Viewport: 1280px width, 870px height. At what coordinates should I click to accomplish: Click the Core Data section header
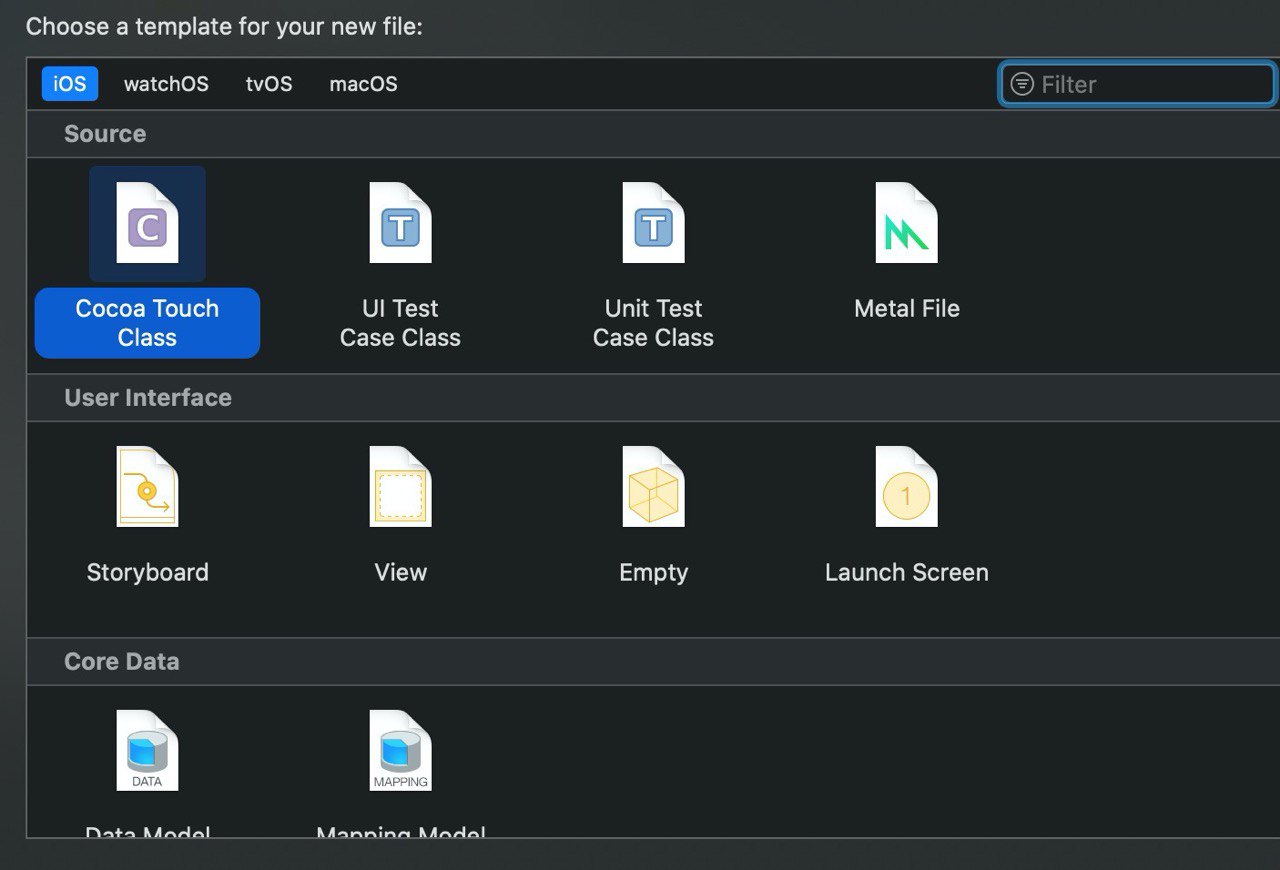[x=122, y=662]
